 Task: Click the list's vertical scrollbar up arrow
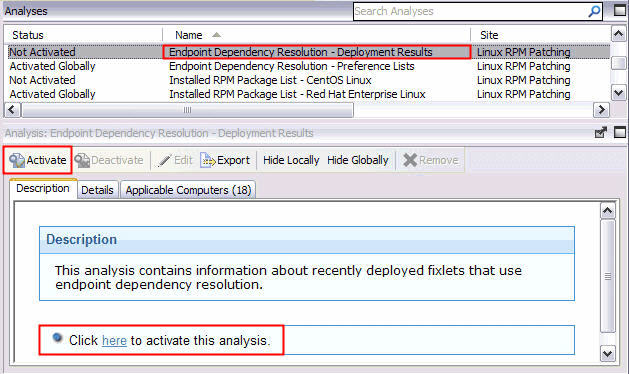click(x=619, y=34)
